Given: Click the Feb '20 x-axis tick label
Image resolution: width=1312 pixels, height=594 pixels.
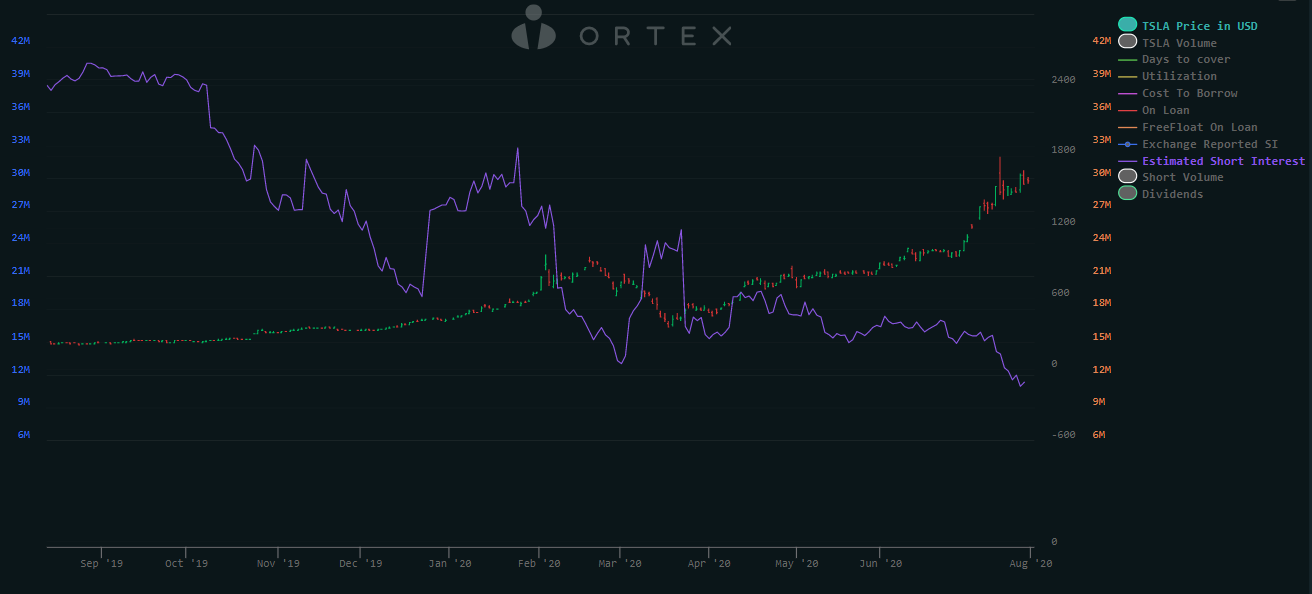Looking at the screenshot, I should (x=538, y=564).
